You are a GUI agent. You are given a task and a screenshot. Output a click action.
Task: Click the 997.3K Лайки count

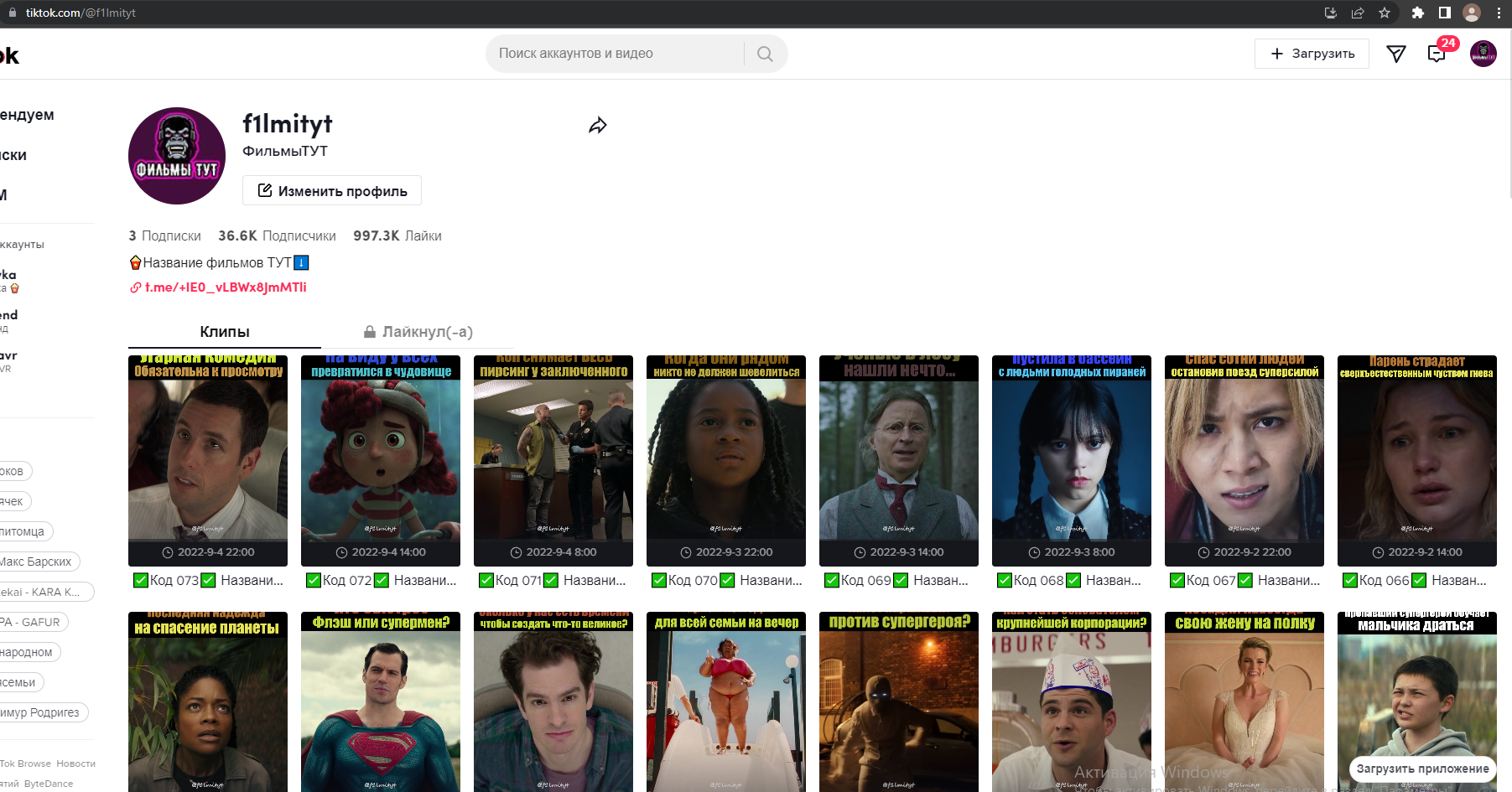click(397, 236)
